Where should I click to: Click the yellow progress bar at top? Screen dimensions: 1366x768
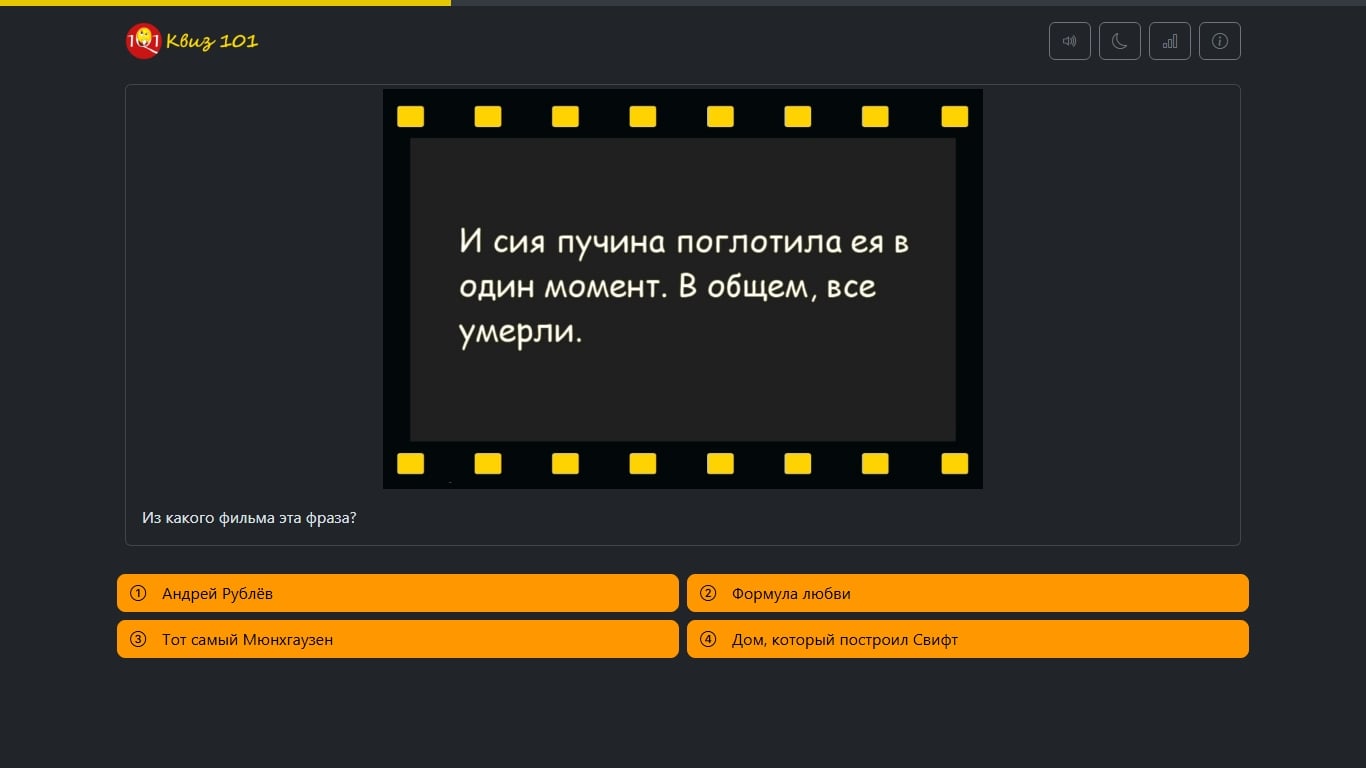click(x=225, y=4)
